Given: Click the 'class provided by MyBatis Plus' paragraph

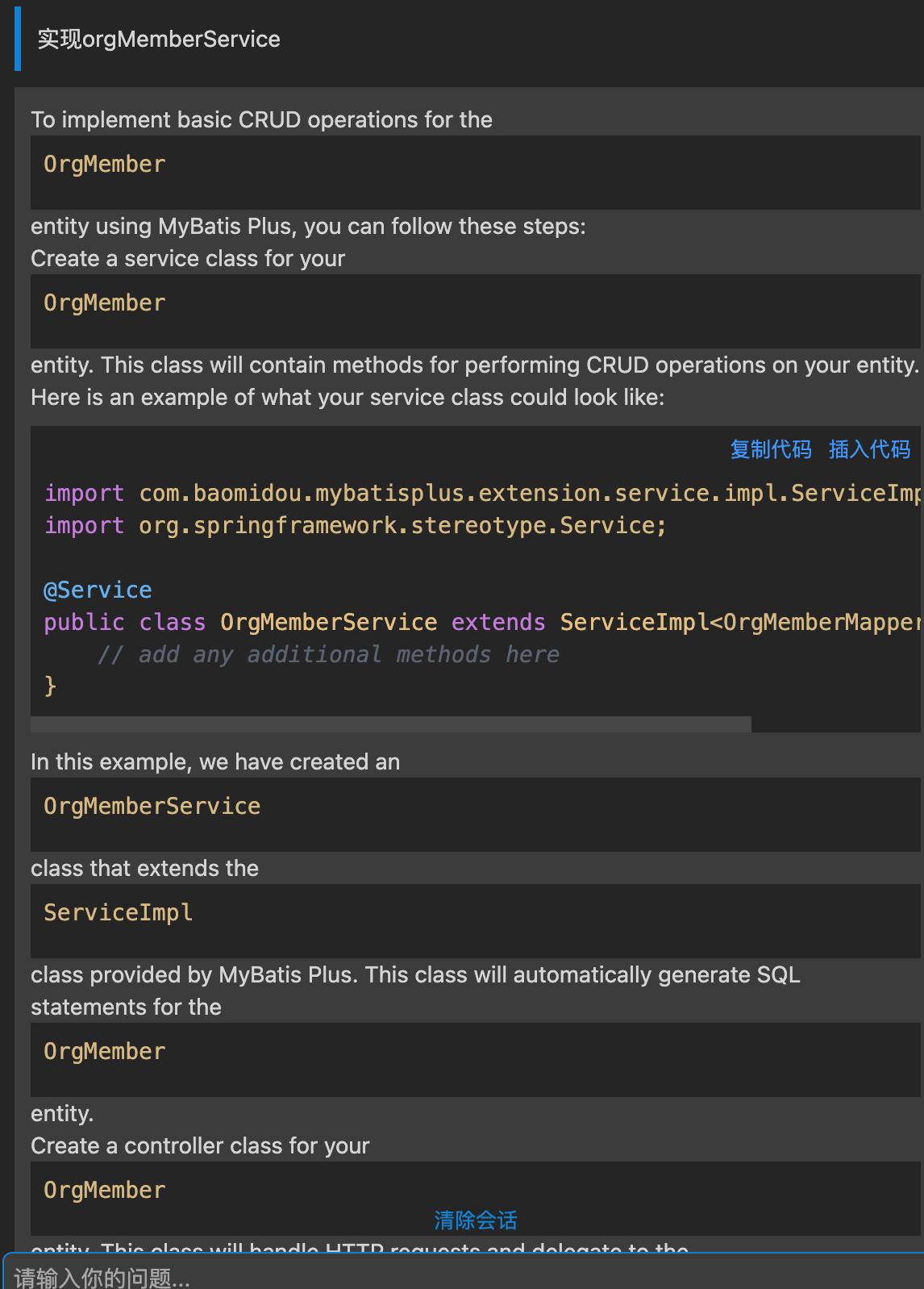Looking at the screenshot, I should (x=415, y=974).
